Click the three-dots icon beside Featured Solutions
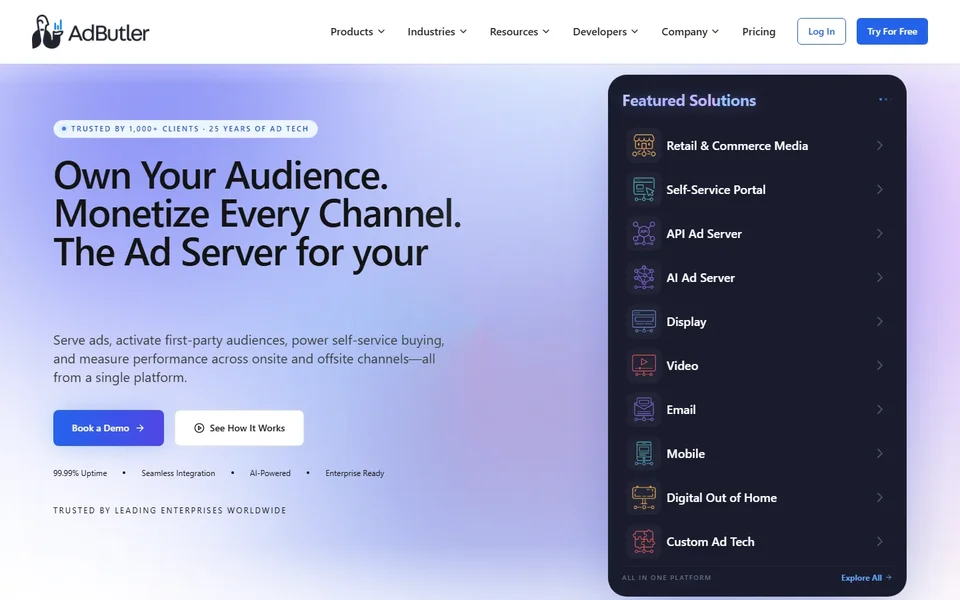This screenshot has height=600, width=960. tap(883, 99)
